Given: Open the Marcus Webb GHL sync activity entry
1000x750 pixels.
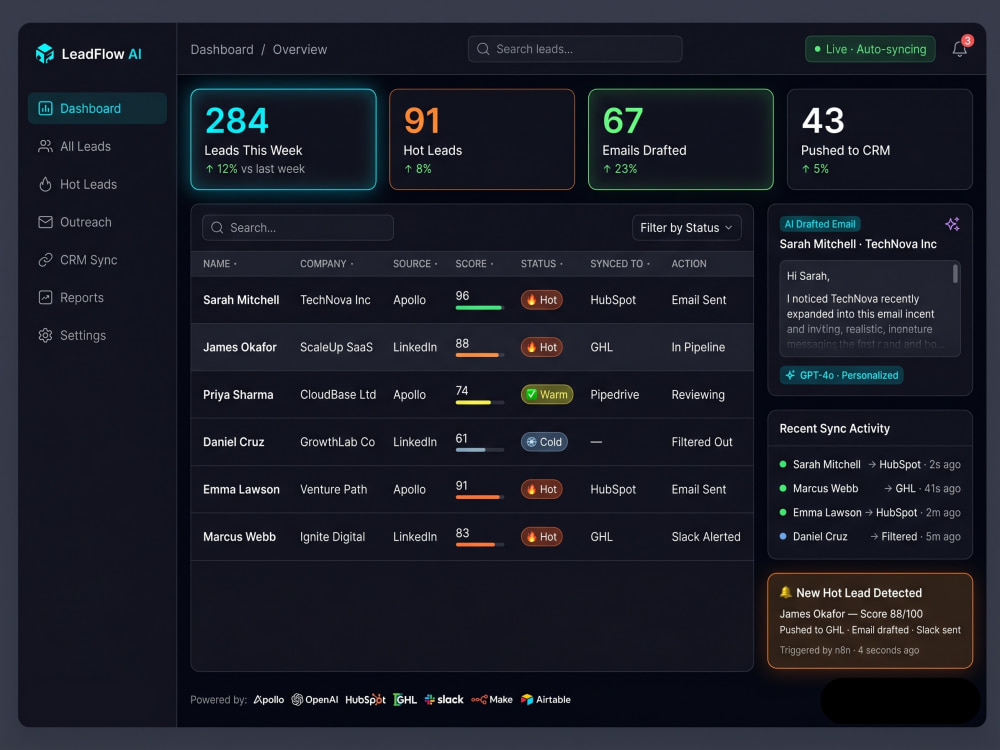Looking at the screenshot, I should pos(870,489).
